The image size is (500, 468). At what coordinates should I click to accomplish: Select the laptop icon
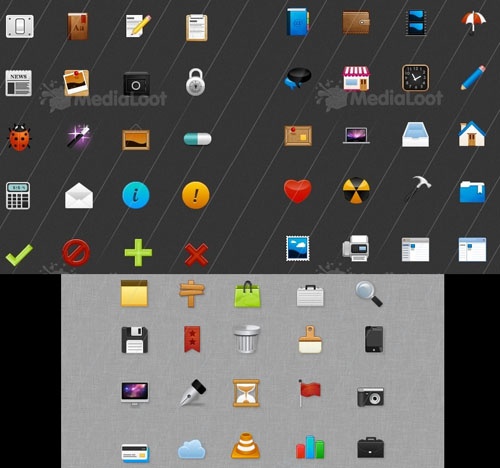coord(356,135)
